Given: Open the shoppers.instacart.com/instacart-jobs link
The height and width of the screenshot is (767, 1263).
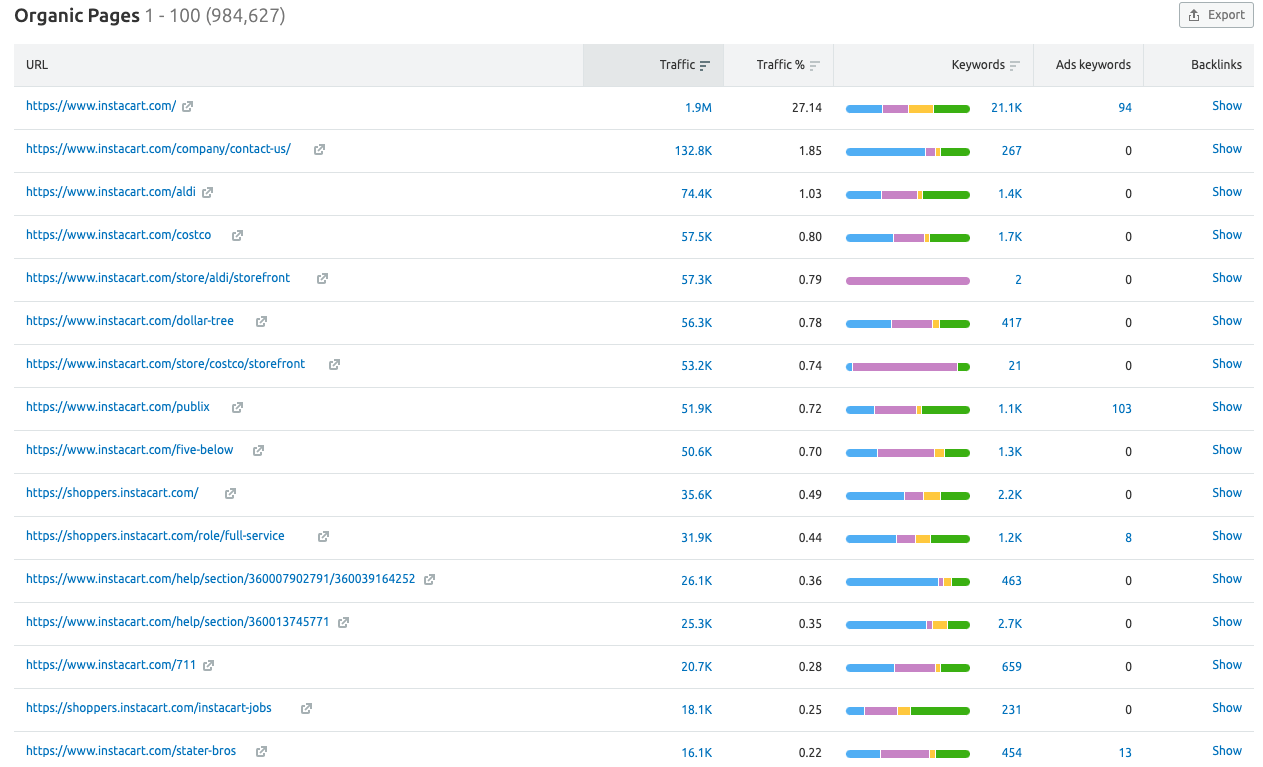Looking at the screenshot, I should [x=149, y=708].
